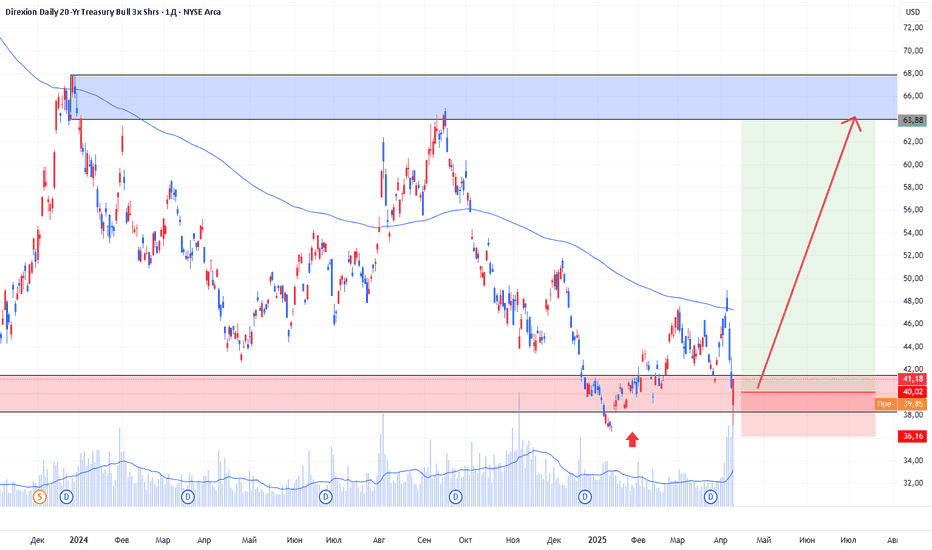Screen dimensions: 932x550
Task: Click the orange S split marker
Action: click(x=40, y=496)
